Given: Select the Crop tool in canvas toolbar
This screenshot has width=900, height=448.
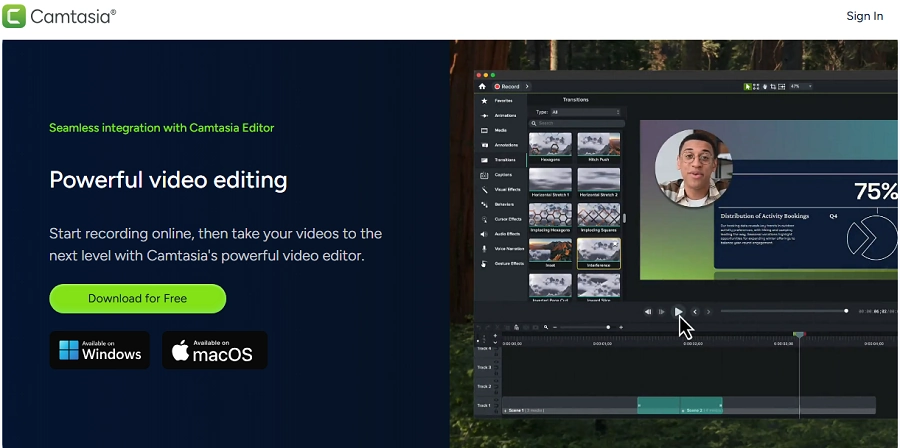Looking at the screenshot, I should point(773,87).
